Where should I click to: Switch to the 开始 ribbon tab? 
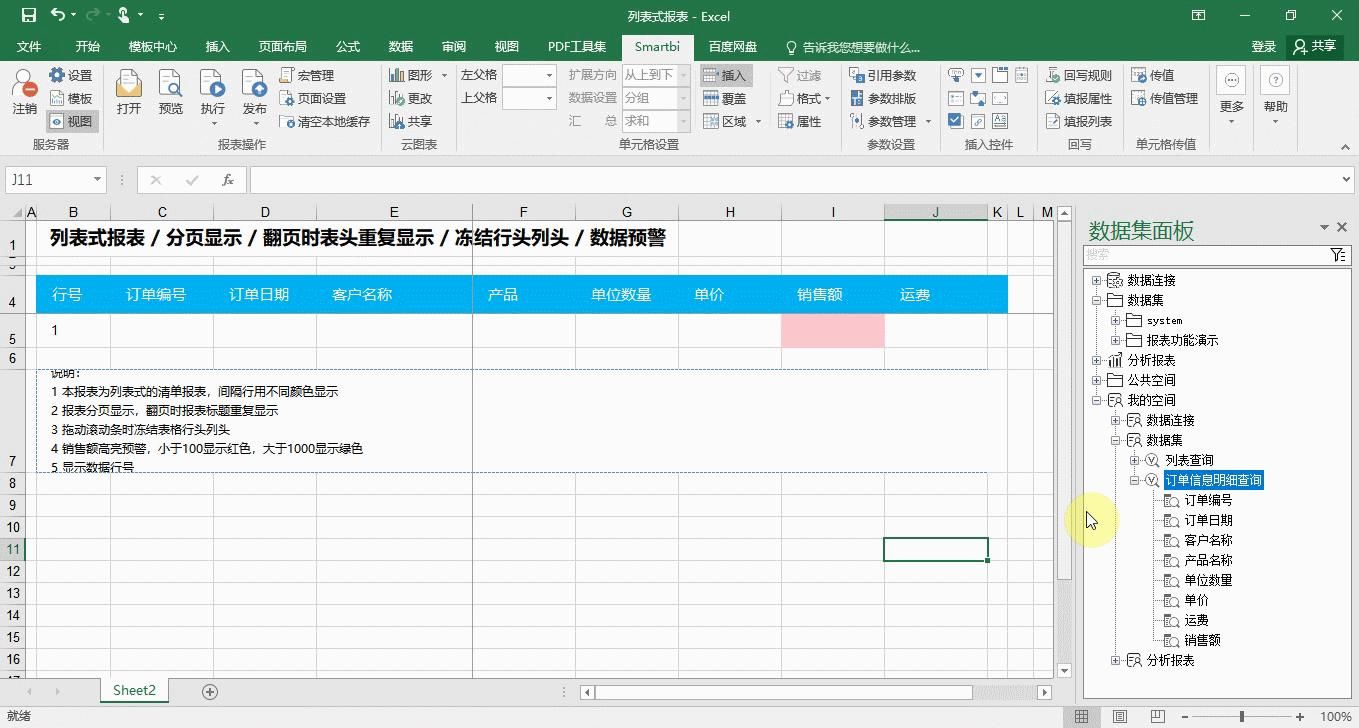tap(87, 47)
